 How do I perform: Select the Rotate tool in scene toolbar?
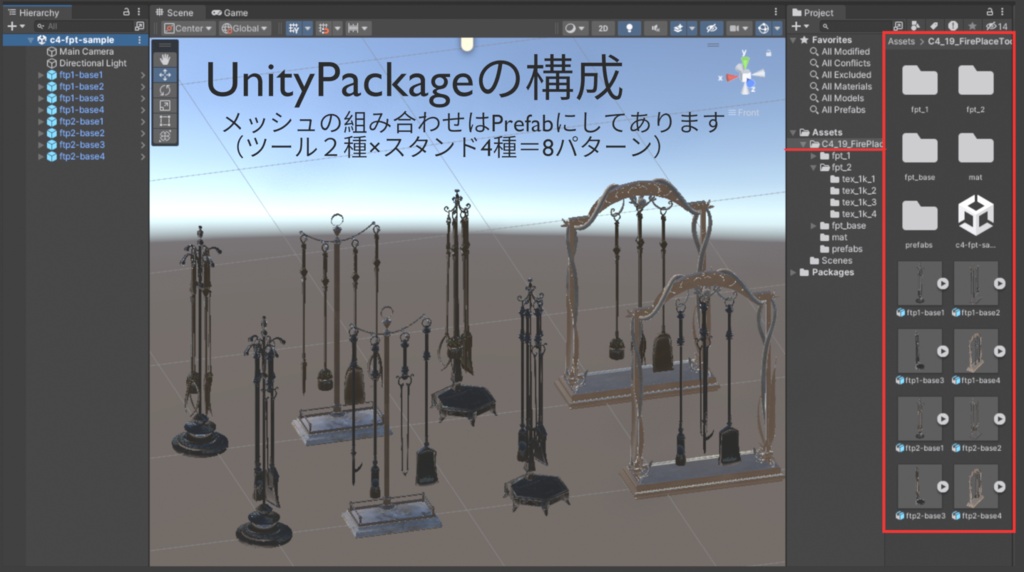pyautogui.click(x=165, y=90)
